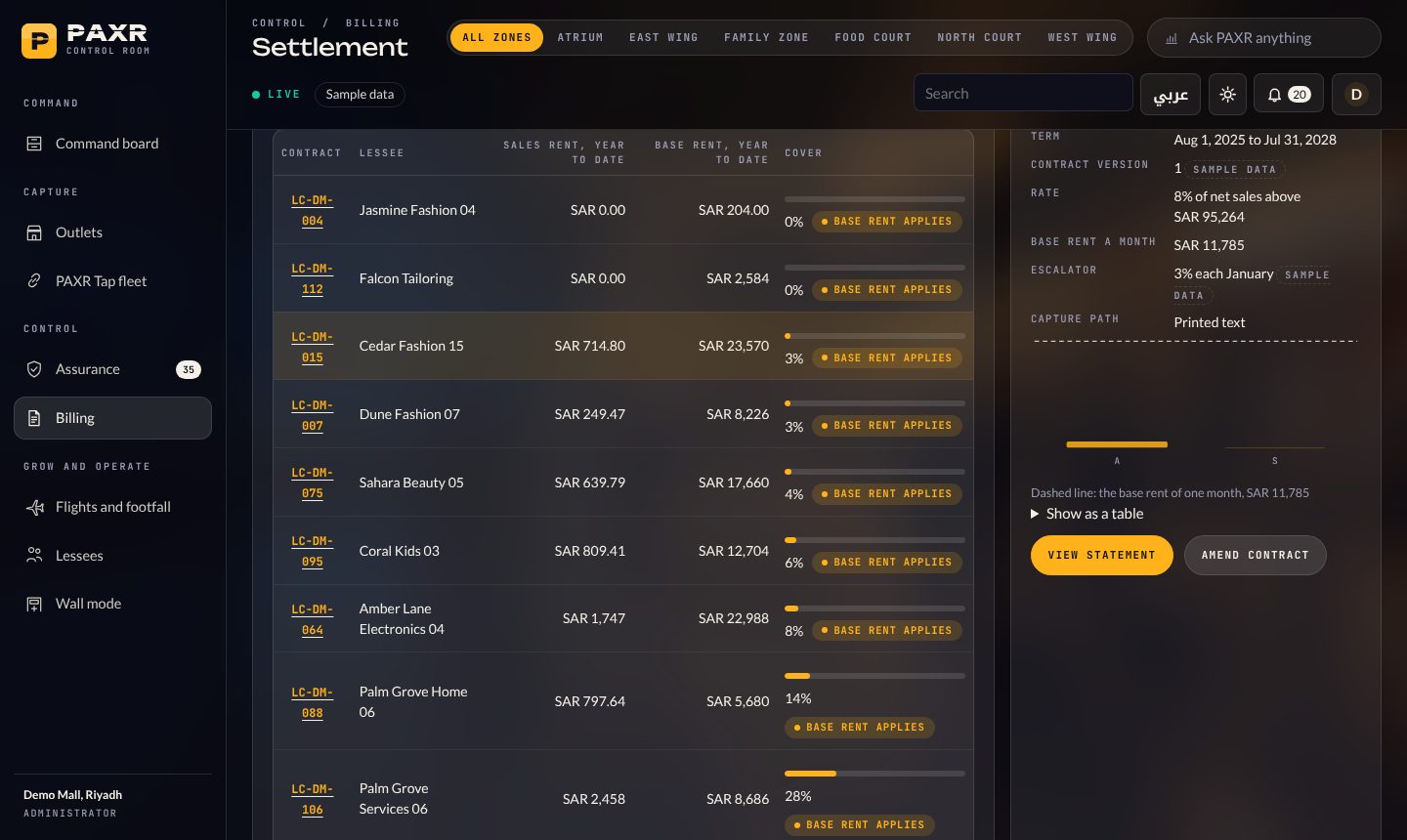Viewport: 1407px width, 840px height.
Task: Click the Cover column header
Action: 803,153
